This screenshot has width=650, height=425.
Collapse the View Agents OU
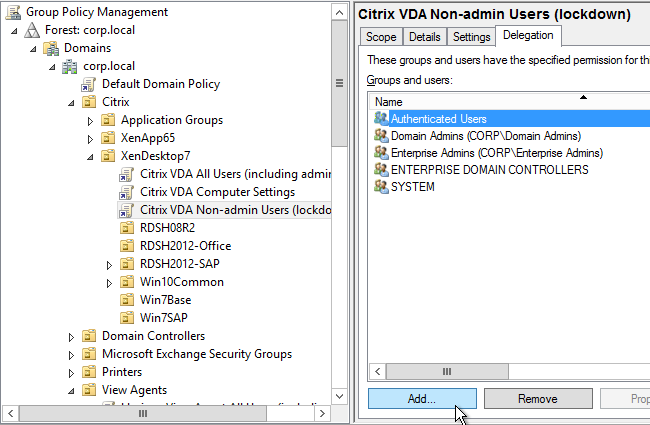pyautogui.click(x=72, y=391)
